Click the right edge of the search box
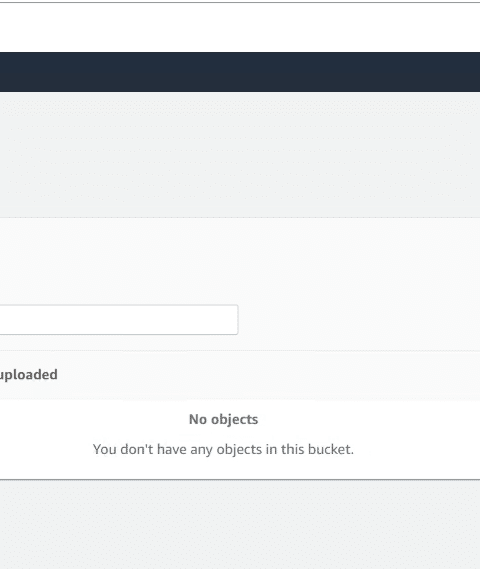Image resolution: width=480 pixels, height=569 pixels. 237,320
